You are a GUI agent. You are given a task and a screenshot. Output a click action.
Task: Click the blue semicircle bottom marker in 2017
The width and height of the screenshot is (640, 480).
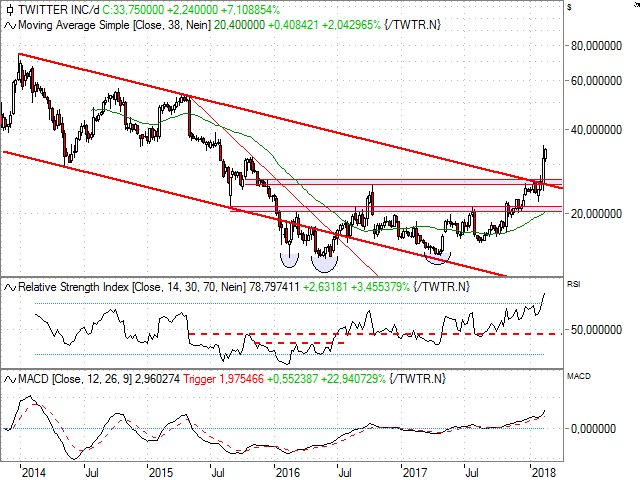[x=438, y=258]
